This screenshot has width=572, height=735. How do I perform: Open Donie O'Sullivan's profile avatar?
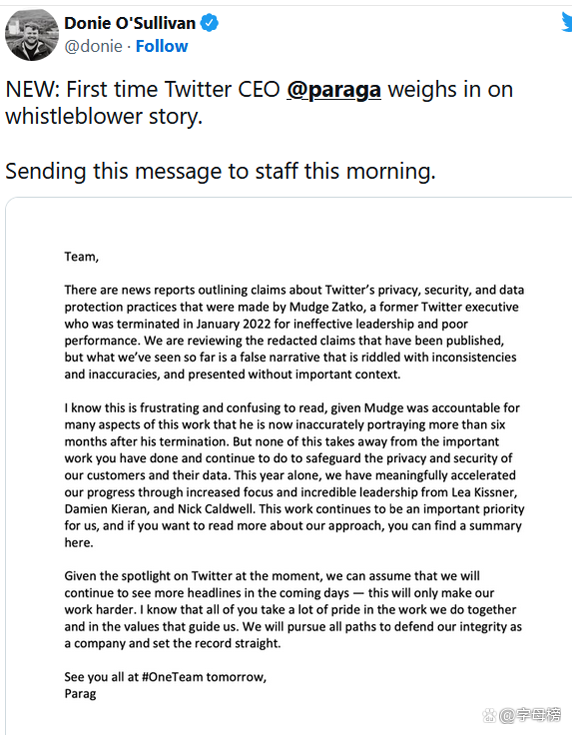pyautogui.click(x=31, y=35)
